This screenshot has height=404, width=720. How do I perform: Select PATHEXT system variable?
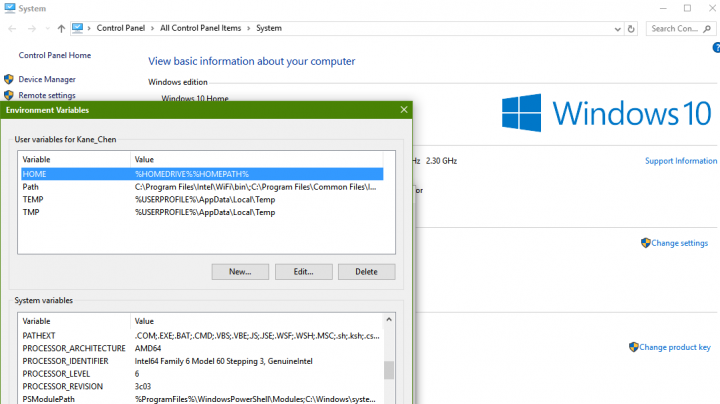(x=202, y=336)
